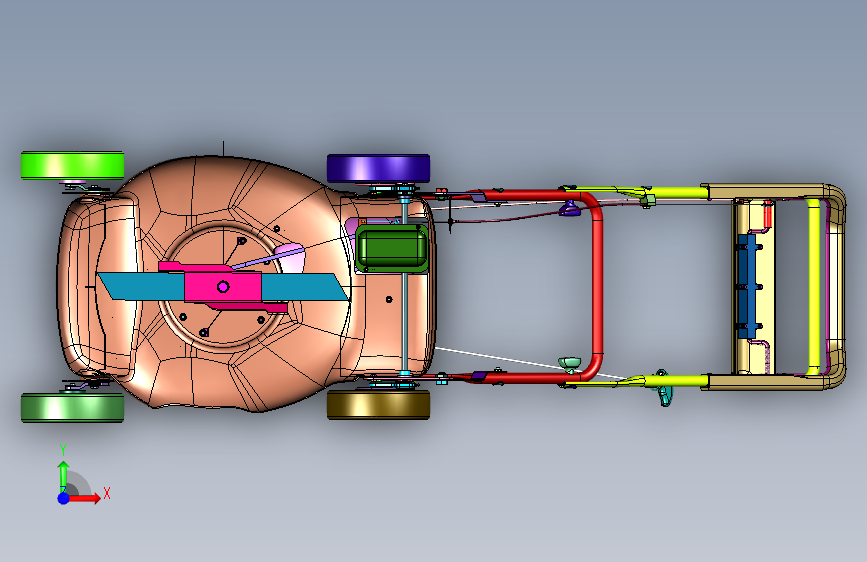Image resolution: width=867 pixels, height=562 pixels.
Task: Select the yellow vertical grip bar of the upper handle
Action: 813,286
